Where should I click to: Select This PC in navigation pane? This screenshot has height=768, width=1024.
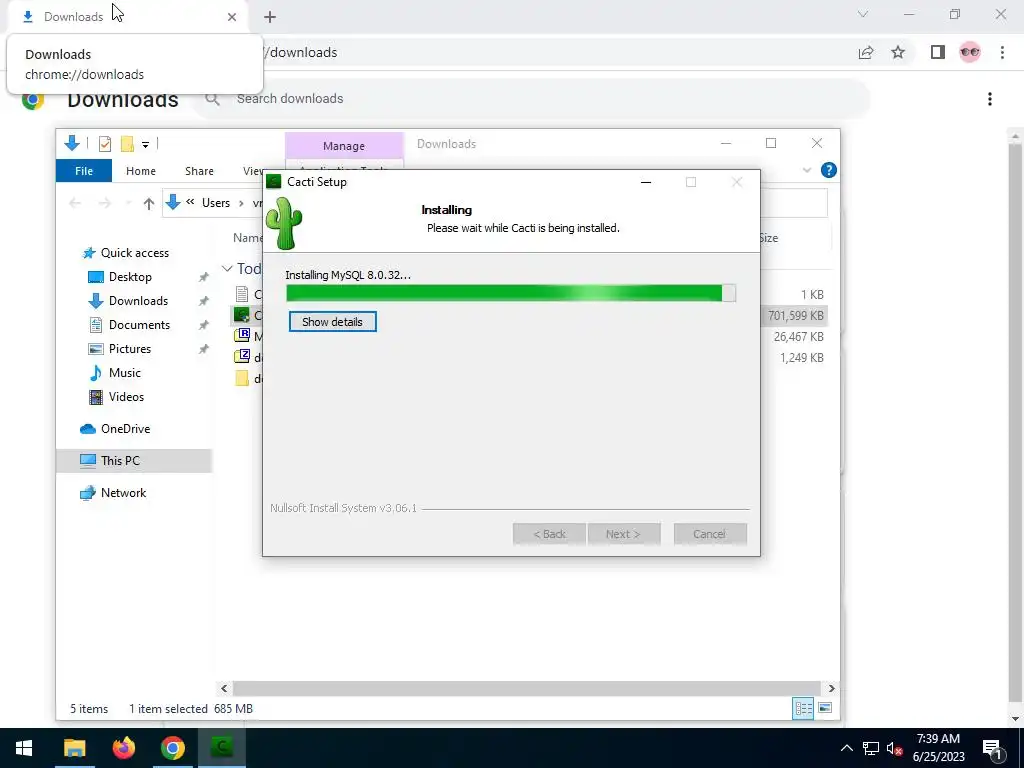coord(134,461)
